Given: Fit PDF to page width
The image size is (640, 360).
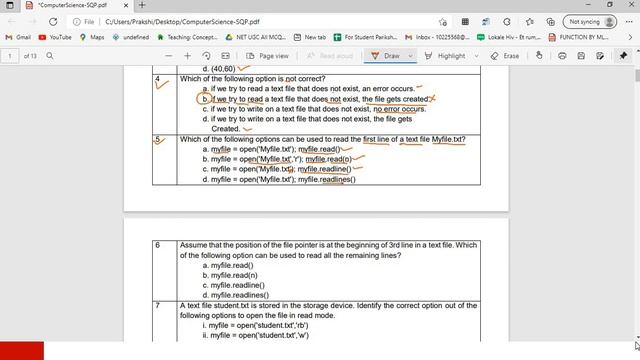Looking at the screenshot, I should coord(225,56).
